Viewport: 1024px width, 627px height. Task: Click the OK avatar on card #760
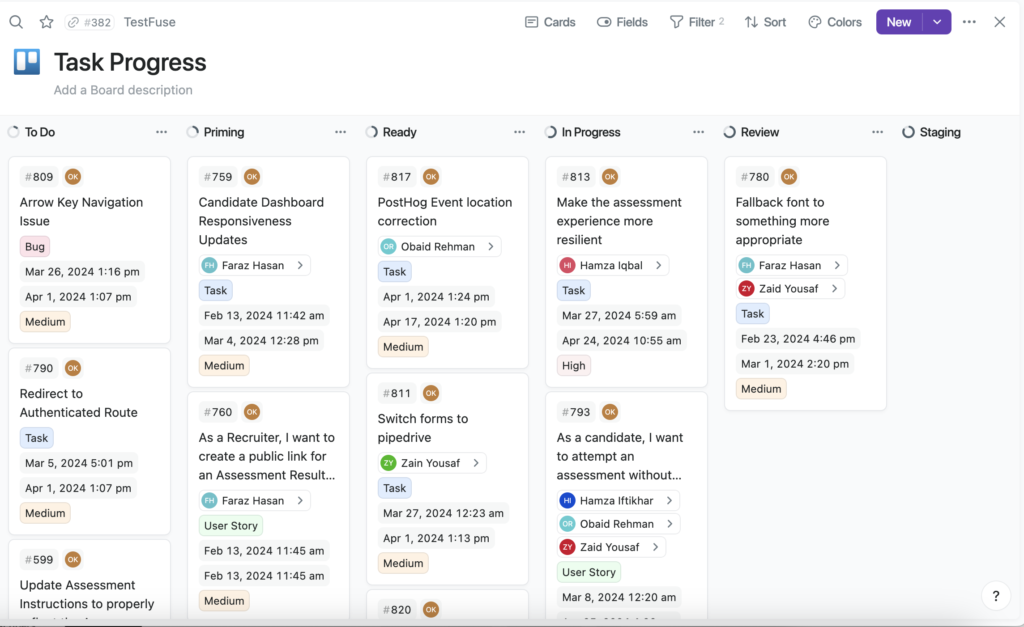pyautogui.click(x=251, y=412)
